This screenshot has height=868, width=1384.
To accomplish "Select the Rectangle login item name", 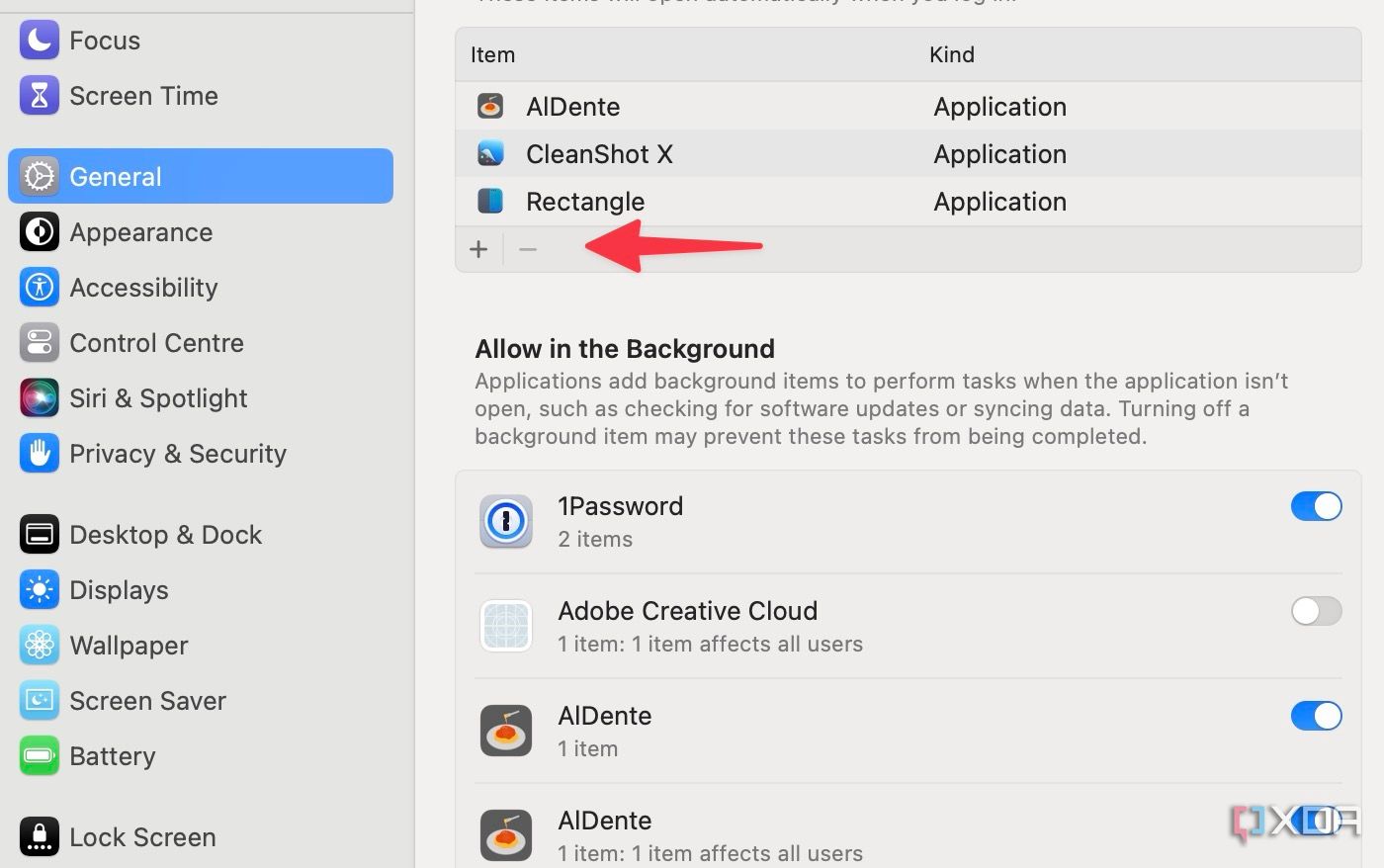I will (585, 202).
